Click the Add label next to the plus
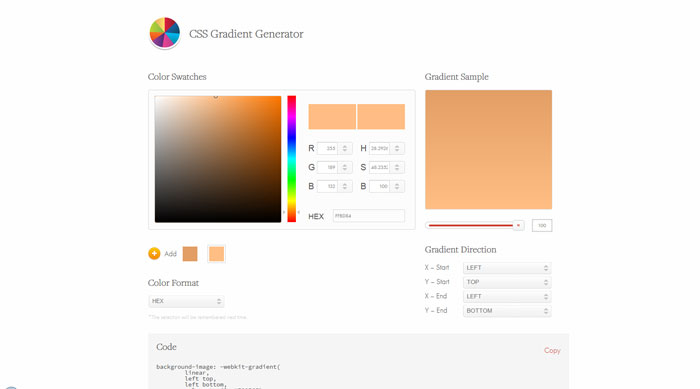This screenshot has width=700, height=389. [171, 254]
